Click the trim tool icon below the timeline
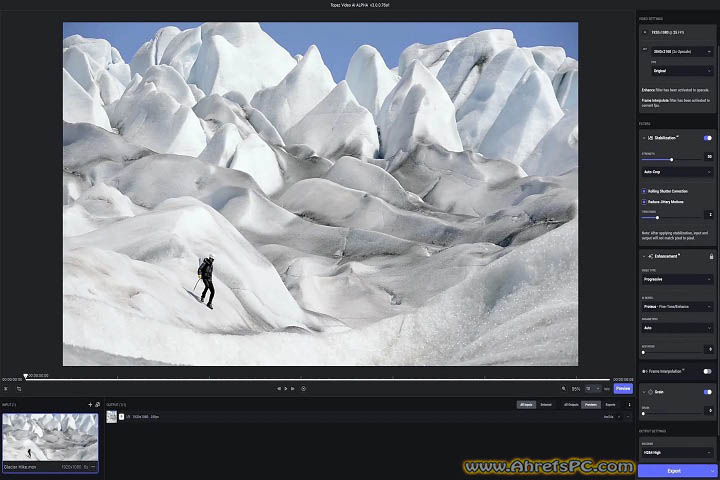Image resolution: width=720 pixels, height=480 pixels. (6, 389)
